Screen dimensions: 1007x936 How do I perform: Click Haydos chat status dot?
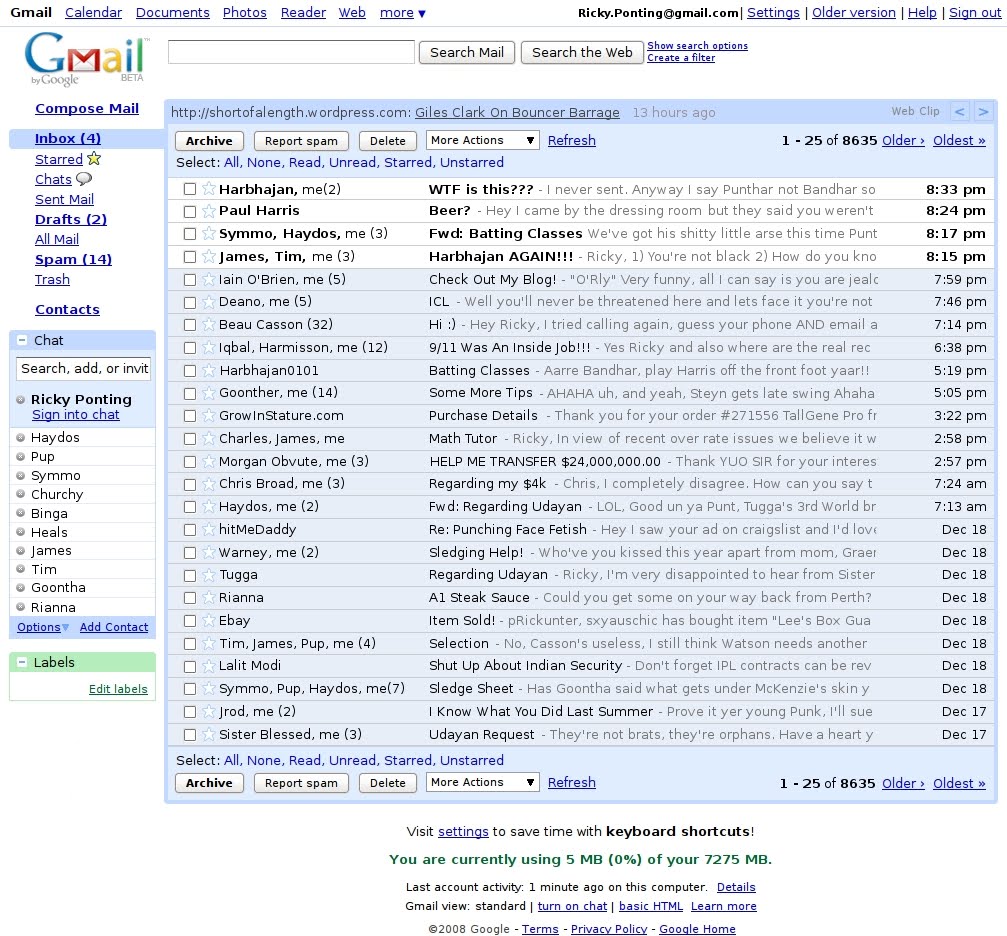pos(21,437)
